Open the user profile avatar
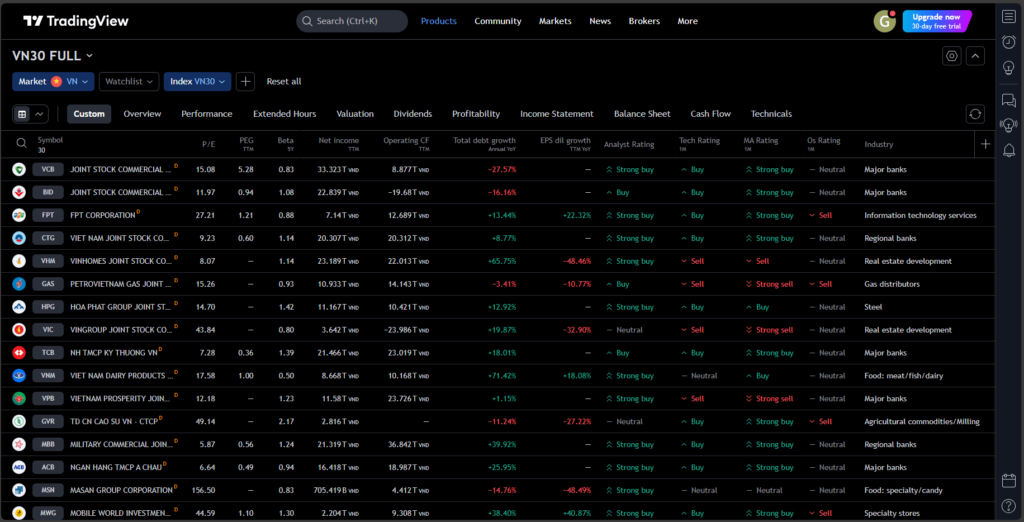1024x522 pixels. click(x=884, y=21)
